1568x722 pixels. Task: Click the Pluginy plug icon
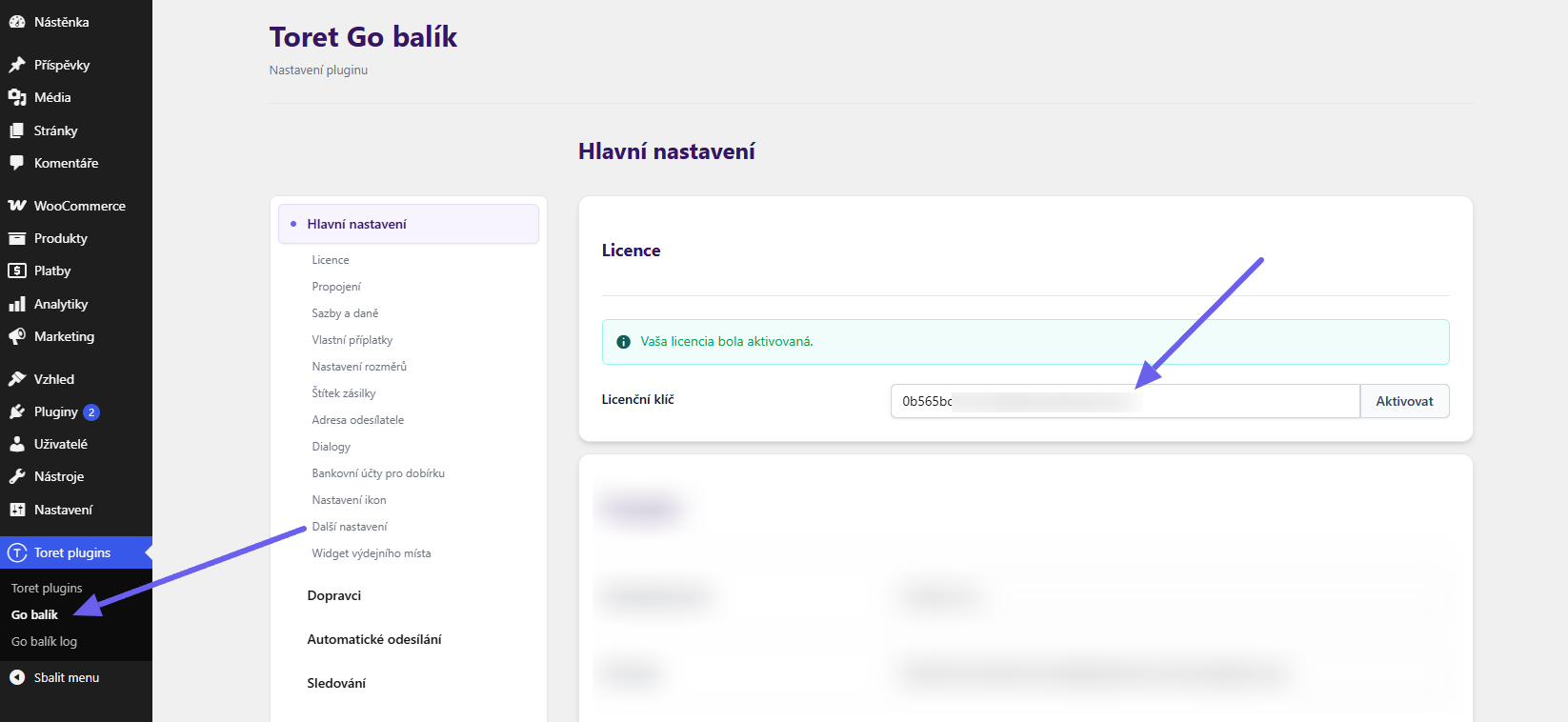(17, 411)
